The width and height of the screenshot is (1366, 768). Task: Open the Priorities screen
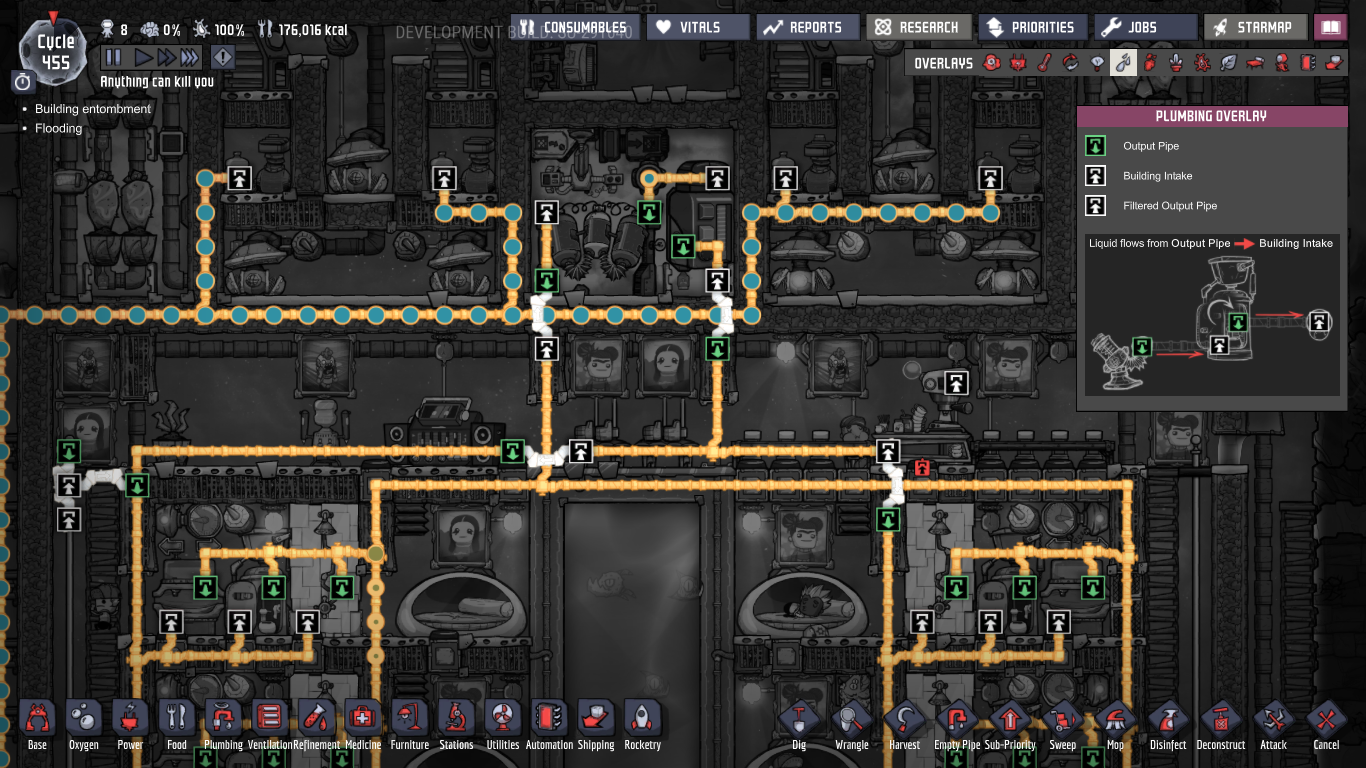1031,27
